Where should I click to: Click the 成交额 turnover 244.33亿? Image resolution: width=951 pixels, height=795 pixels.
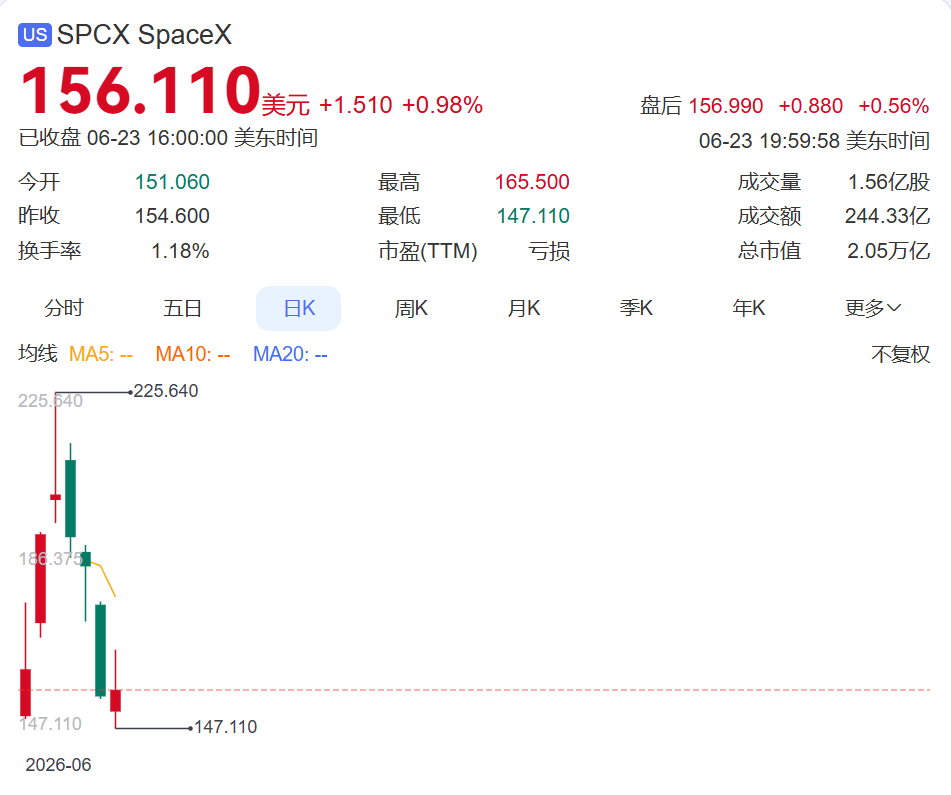point(887,216)
